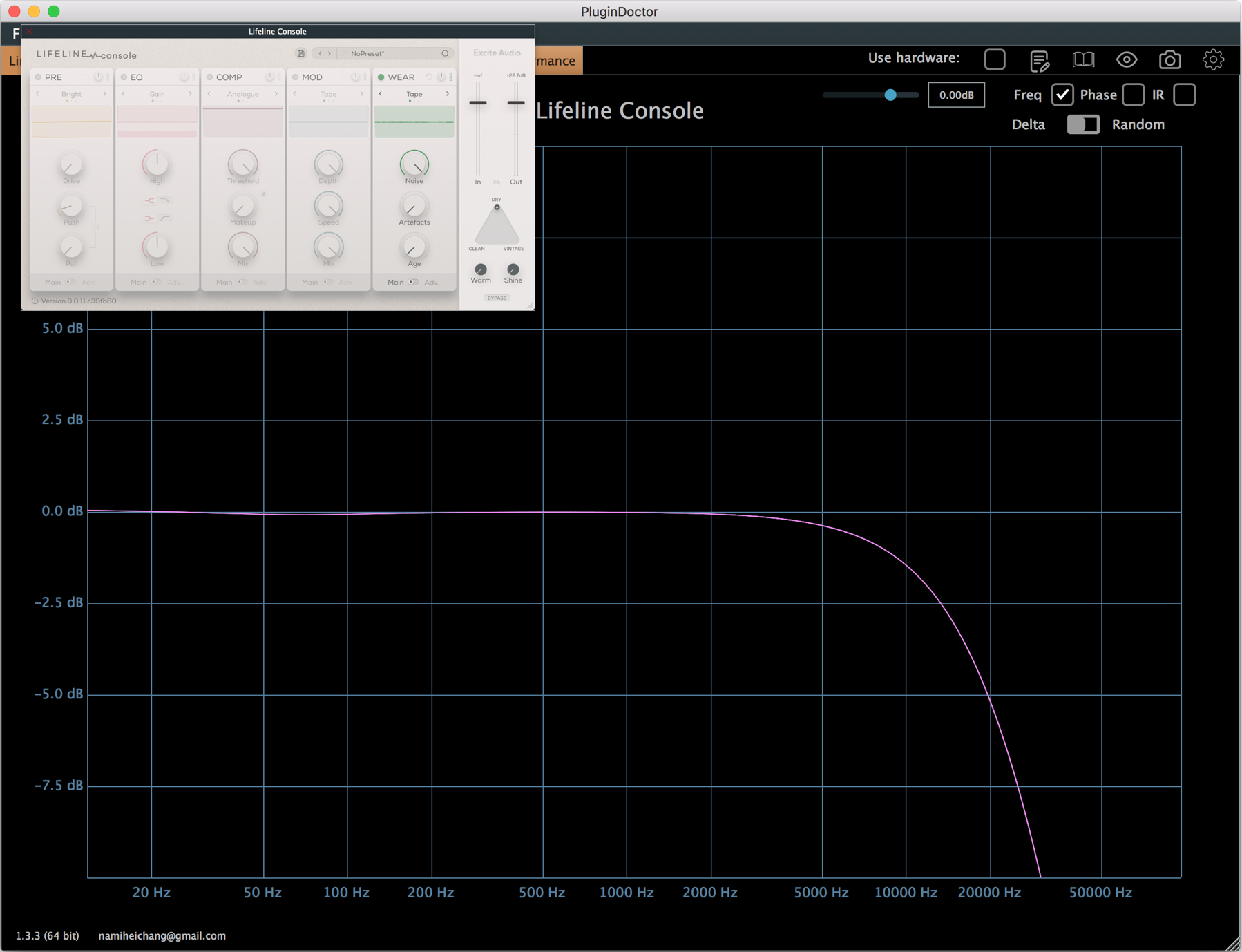Switch PRE module Main/Adv. toggle

(x=70, y=282)
